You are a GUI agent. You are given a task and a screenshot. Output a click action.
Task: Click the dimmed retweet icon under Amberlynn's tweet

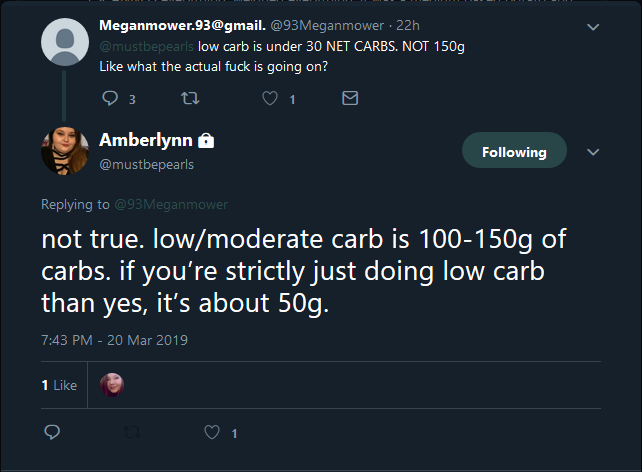point(132,432)
